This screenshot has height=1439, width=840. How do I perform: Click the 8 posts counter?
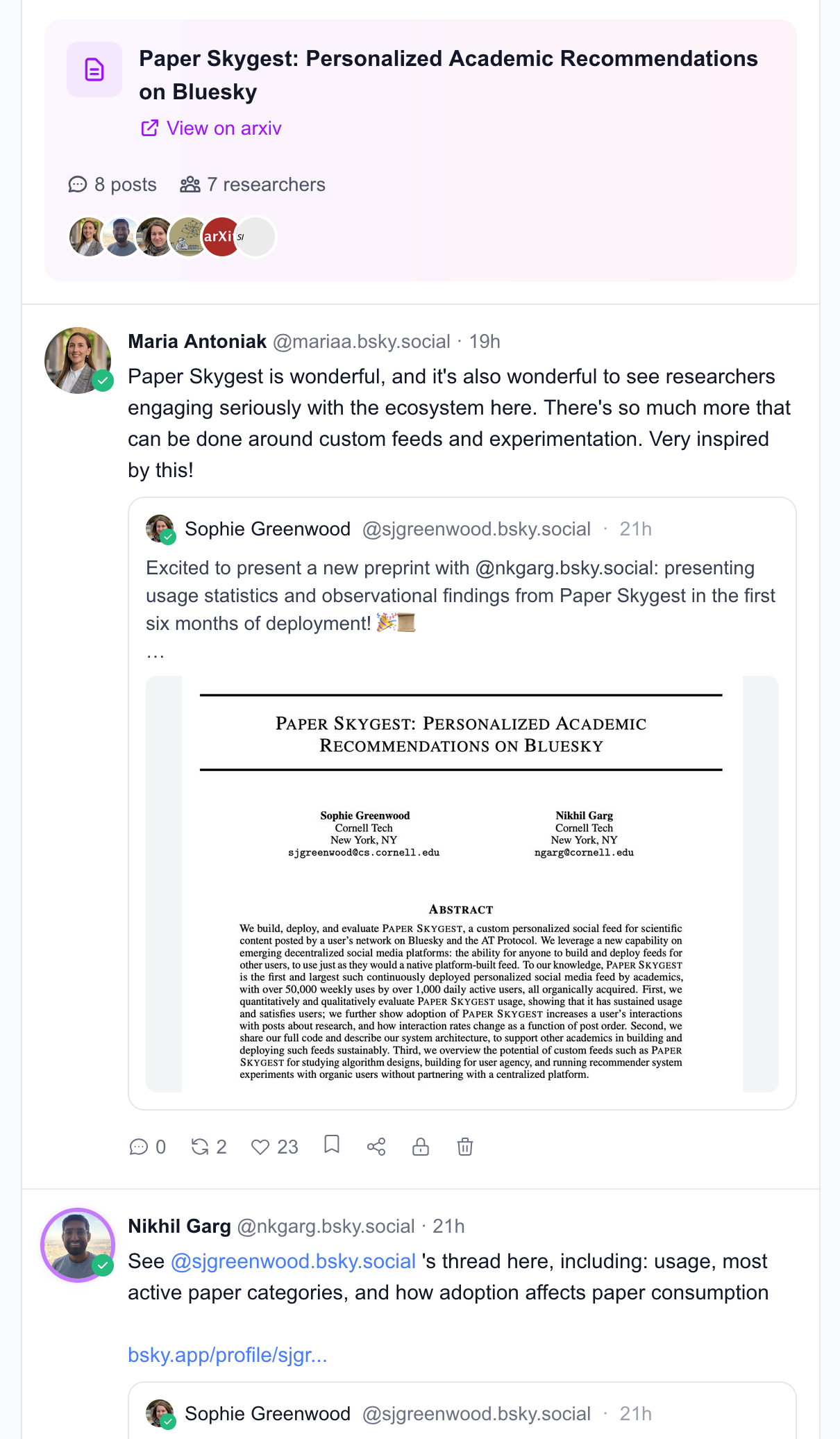112,185
